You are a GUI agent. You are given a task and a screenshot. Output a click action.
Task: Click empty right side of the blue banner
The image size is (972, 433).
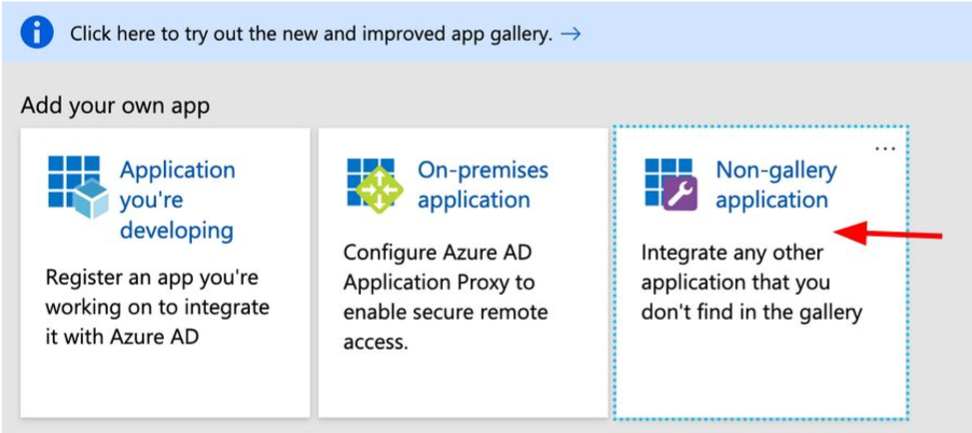tap(780, 34)
